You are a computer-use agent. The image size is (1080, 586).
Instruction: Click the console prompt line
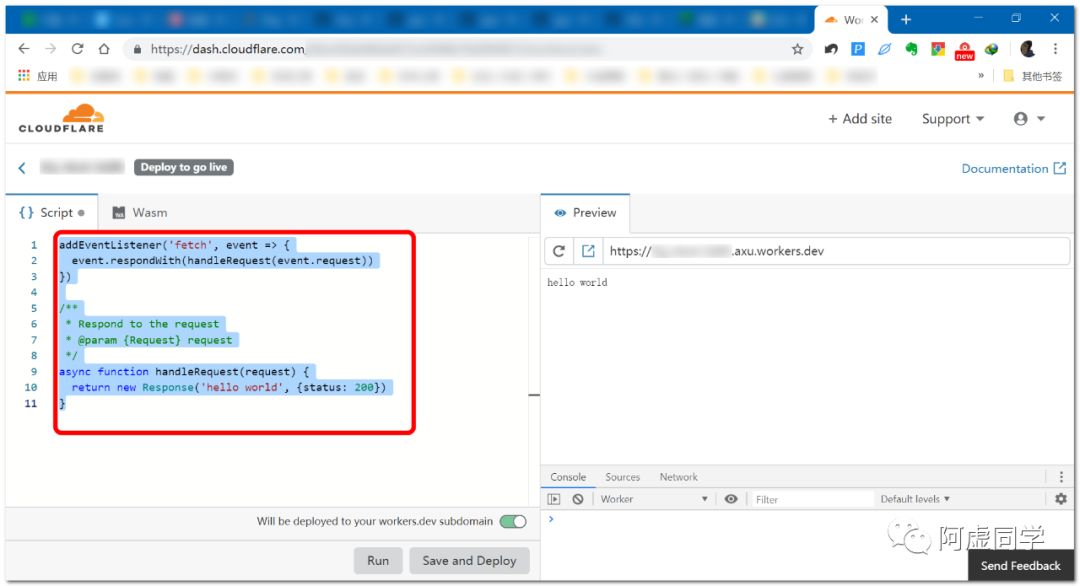coord(806,520)
